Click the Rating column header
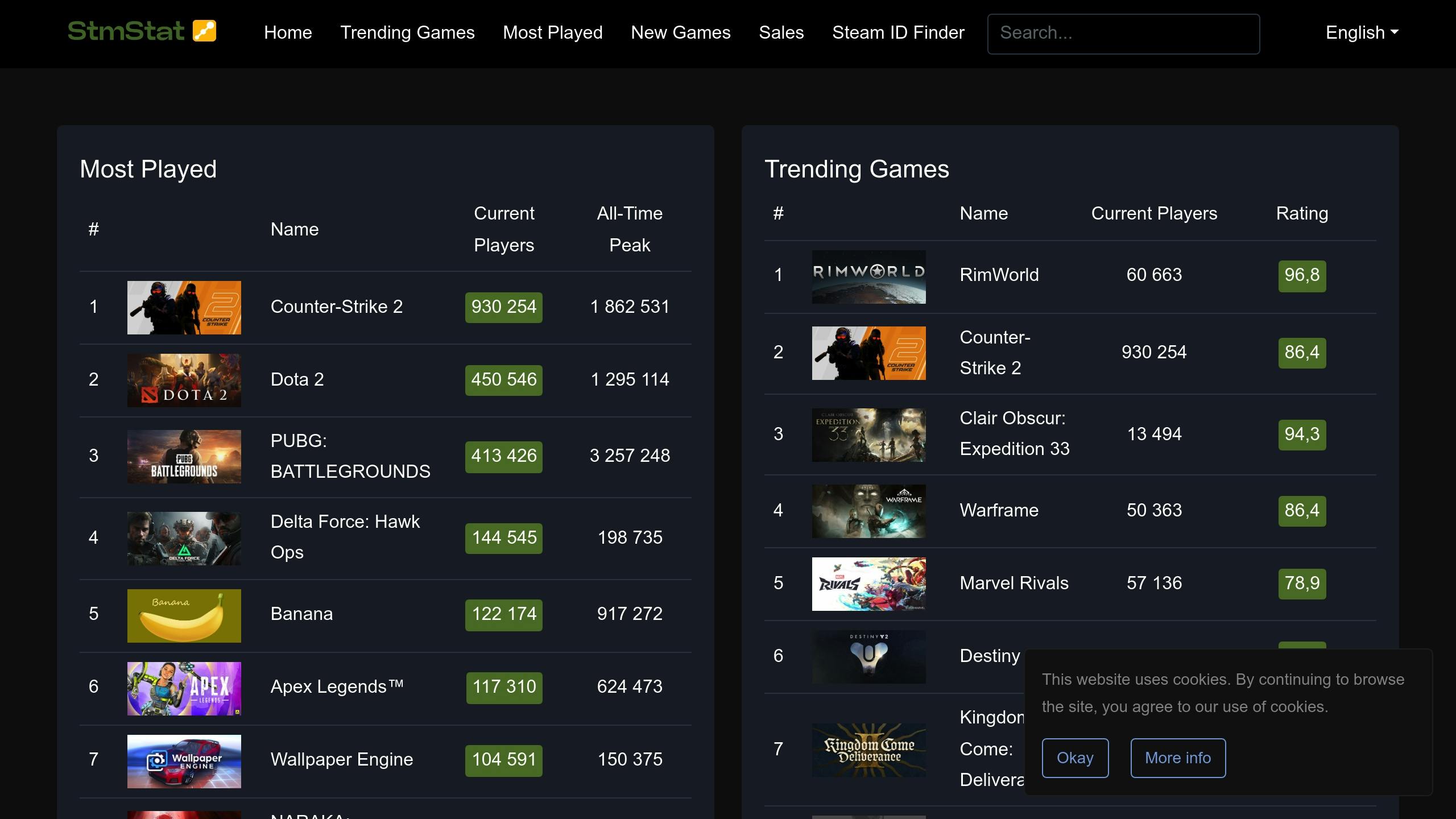Viewport: 1456px width, 819px height. 1302,213
